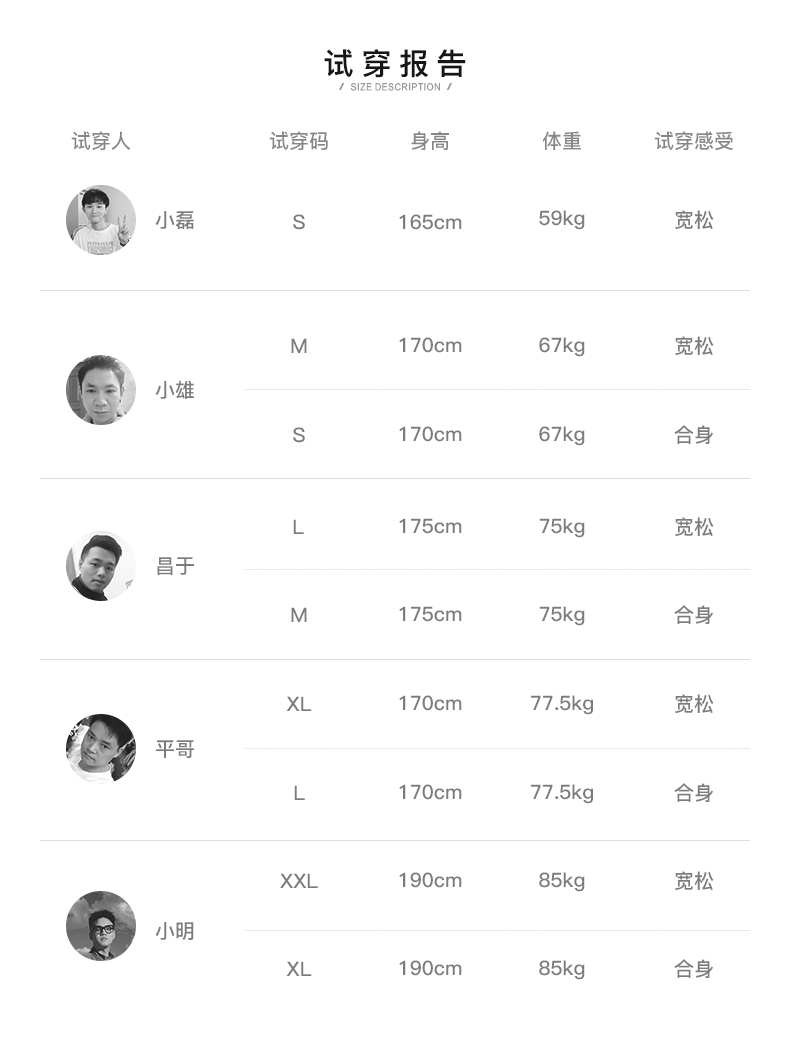Click the 165cm height value
The height and width of the screenshot is (1049, 790).
coord(430,222)
